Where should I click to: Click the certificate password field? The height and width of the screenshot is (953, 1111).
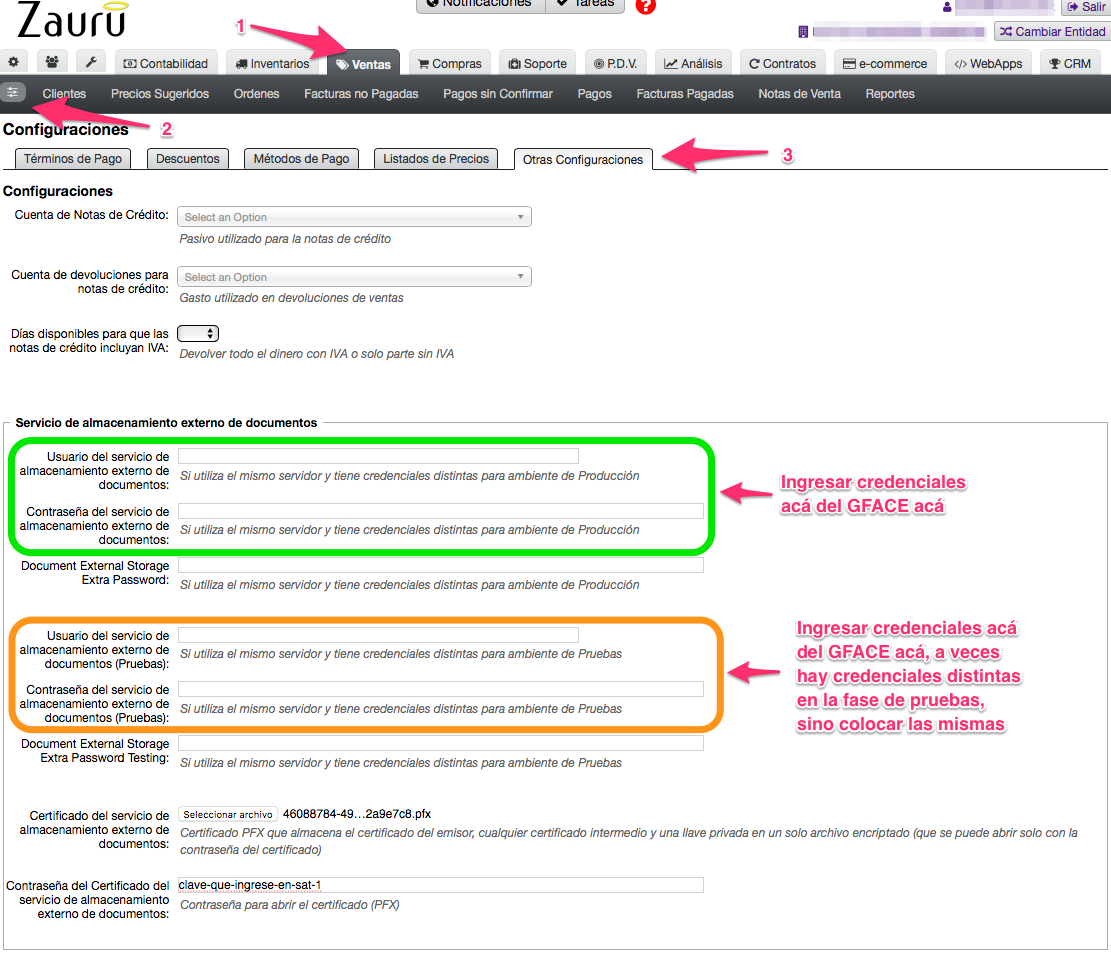point(441,885)
